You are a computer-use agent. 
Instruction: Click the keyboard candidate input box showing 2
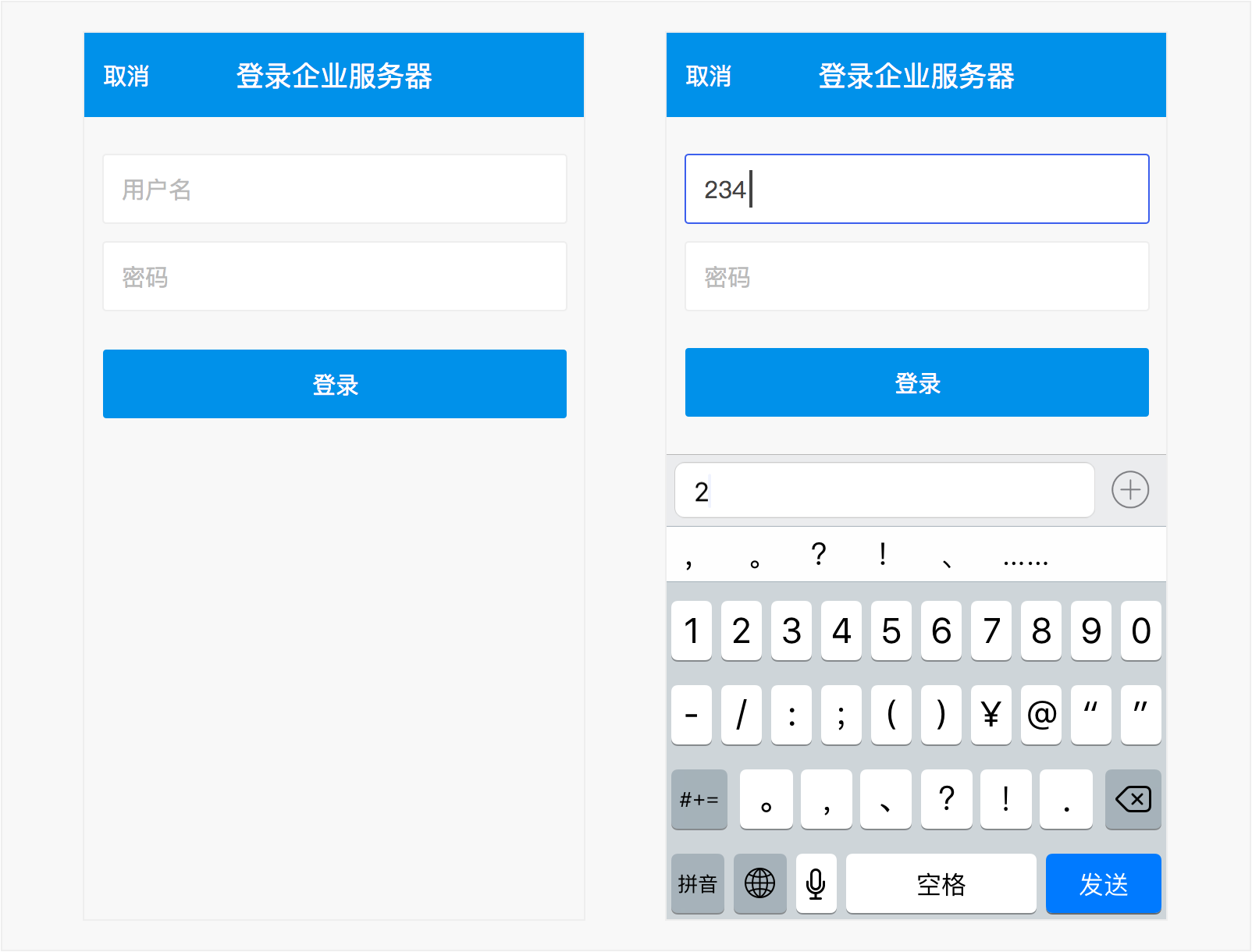[x=884, y=490]
